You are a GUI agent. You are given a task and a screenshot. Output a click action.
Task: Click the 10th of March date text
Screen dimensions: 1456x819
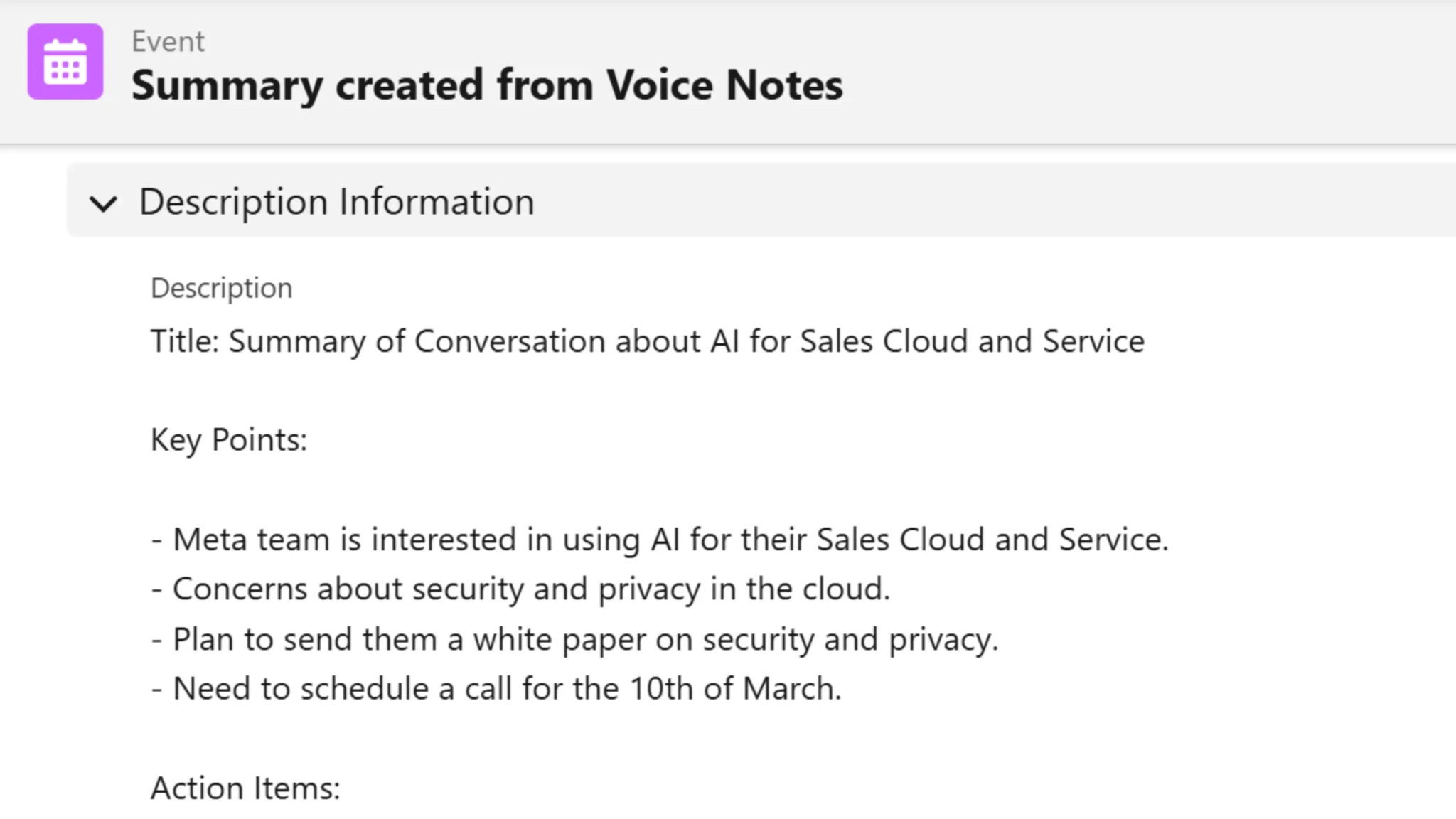click(x=734, y=689)
